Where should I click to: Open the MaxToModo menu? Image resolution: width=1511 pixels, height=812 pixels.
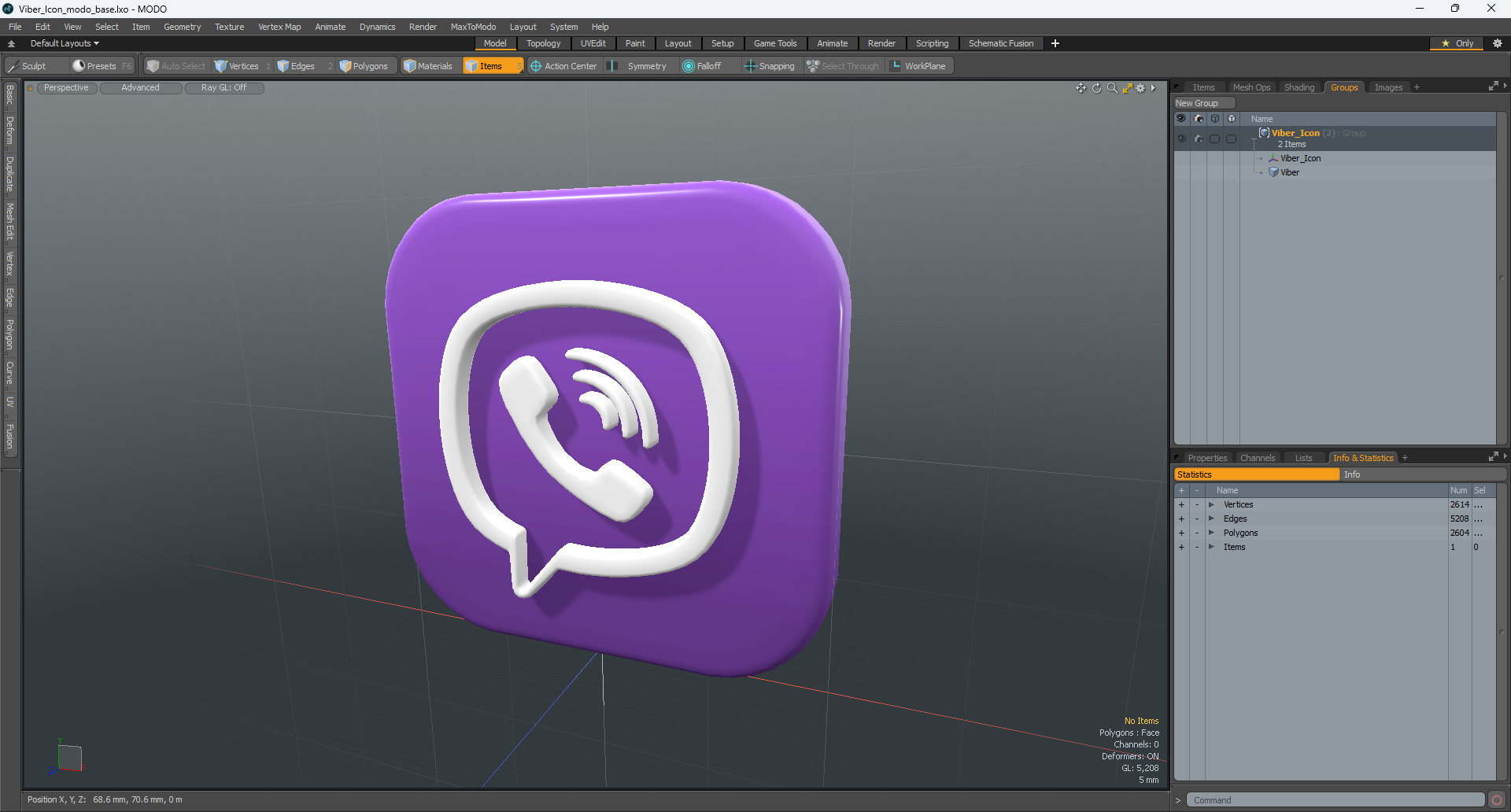click(473, 27)
